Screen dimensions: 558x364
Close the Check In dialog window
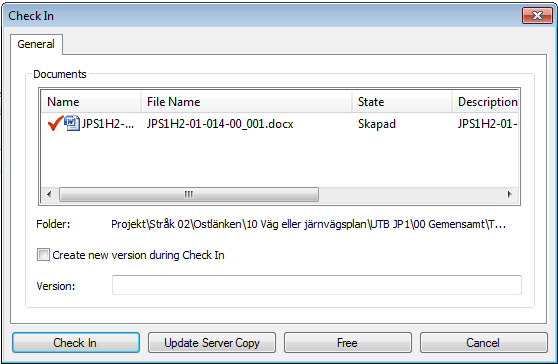coord(537,16)
